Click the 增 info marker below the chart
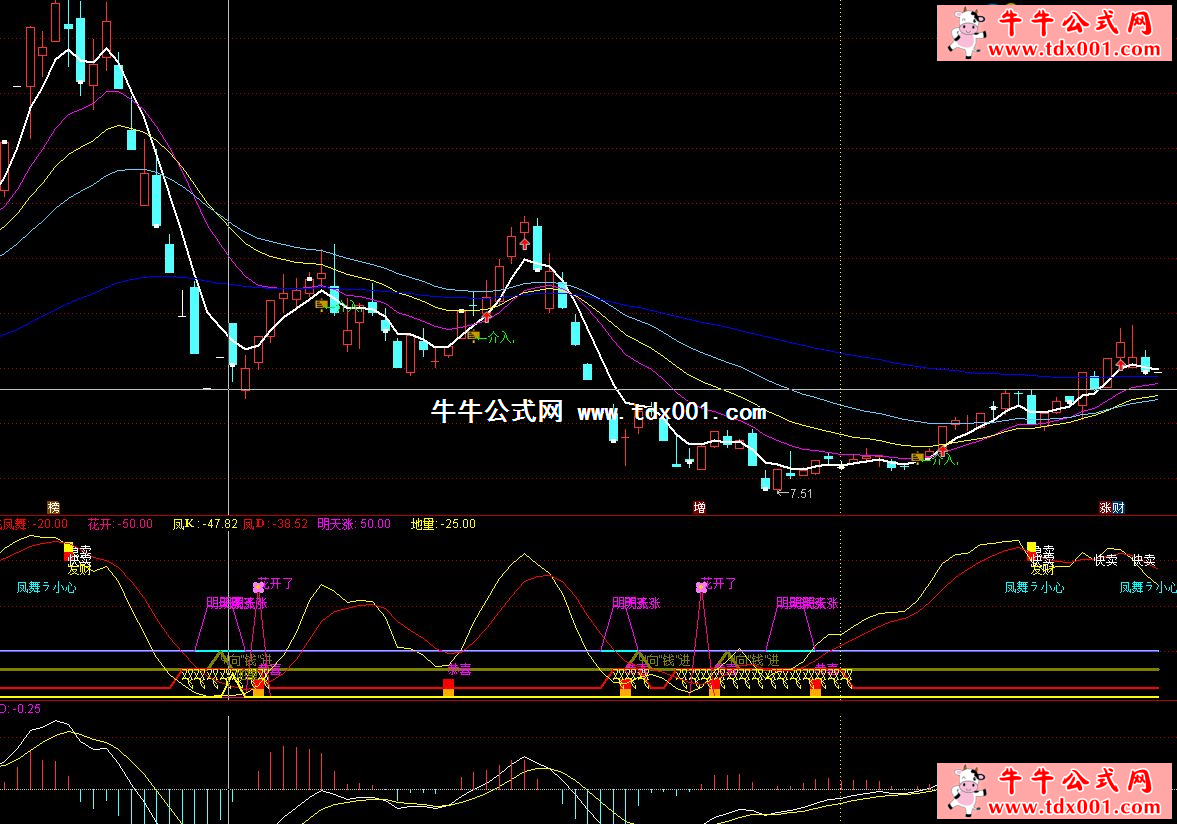This screenshot has width=1177, height=824. click(699, 508)
